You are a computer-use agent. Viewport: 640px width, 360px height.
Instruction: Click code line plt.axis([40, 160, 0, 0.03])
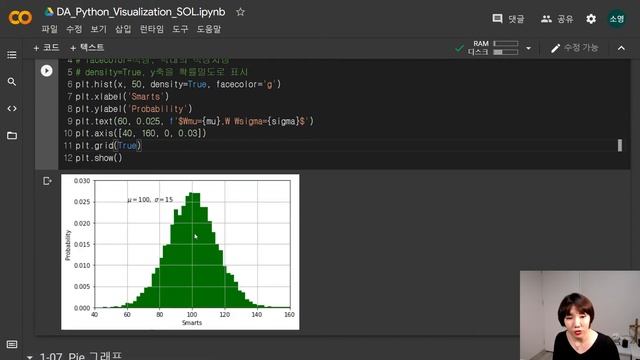click(141, 133)
